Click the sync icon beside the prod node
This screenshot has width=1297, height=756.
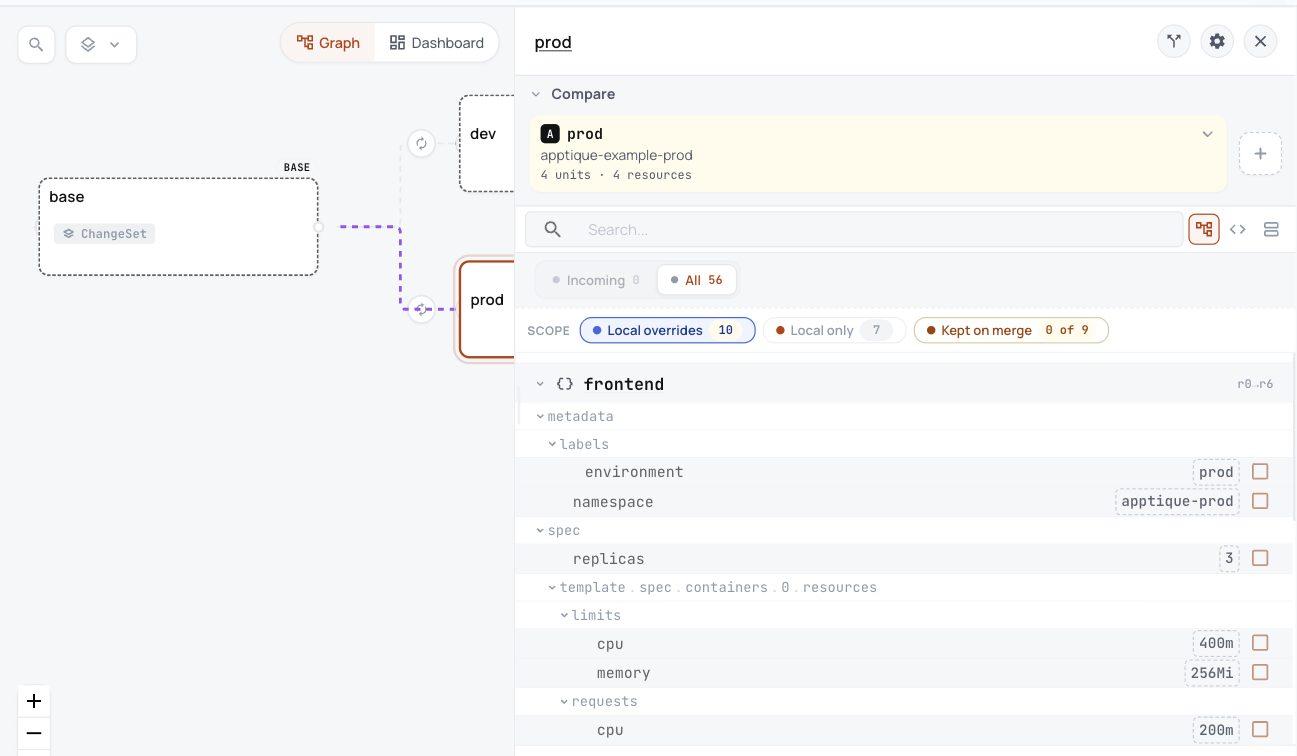point(421,309)
